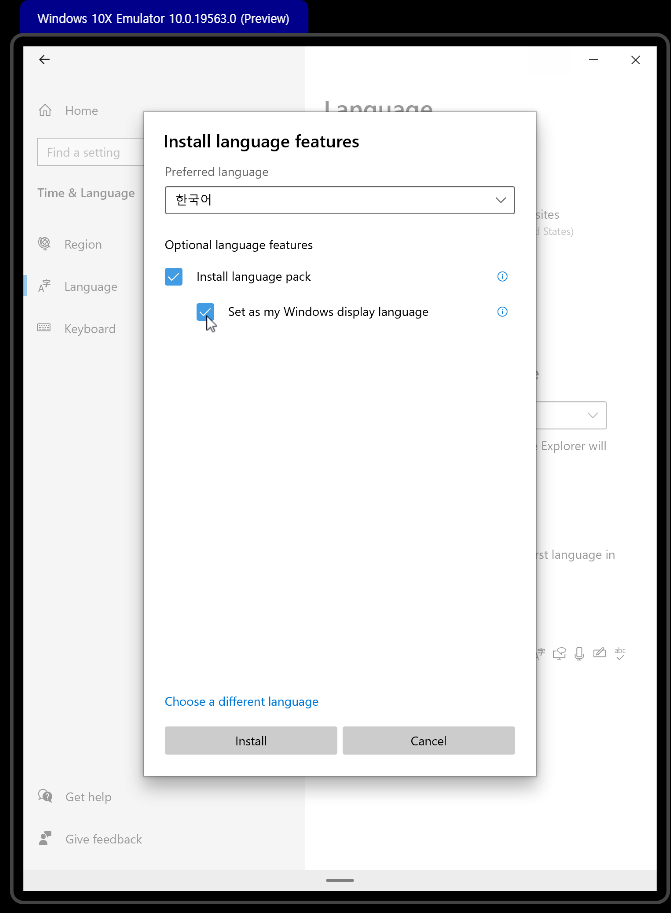This screenshot has height=913, width=671.
Task: Click the Get help chat icon
Action: [45, 795]
